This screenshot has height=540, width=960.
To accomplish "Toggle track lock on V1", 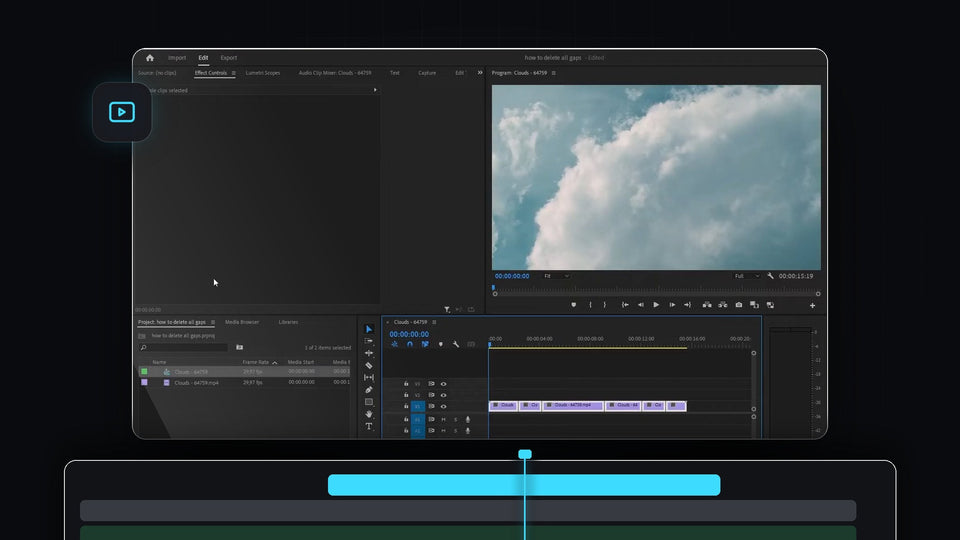I will point(406,406).
